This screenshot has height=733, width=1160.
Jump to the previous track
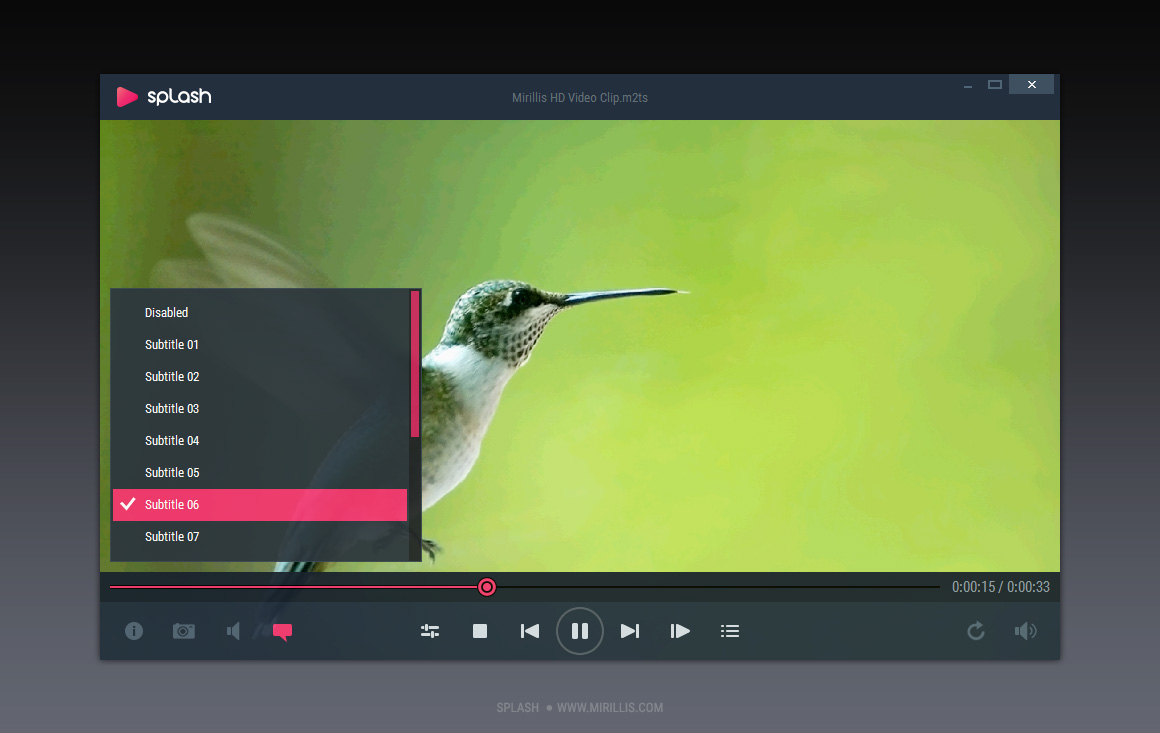(530, 631)
